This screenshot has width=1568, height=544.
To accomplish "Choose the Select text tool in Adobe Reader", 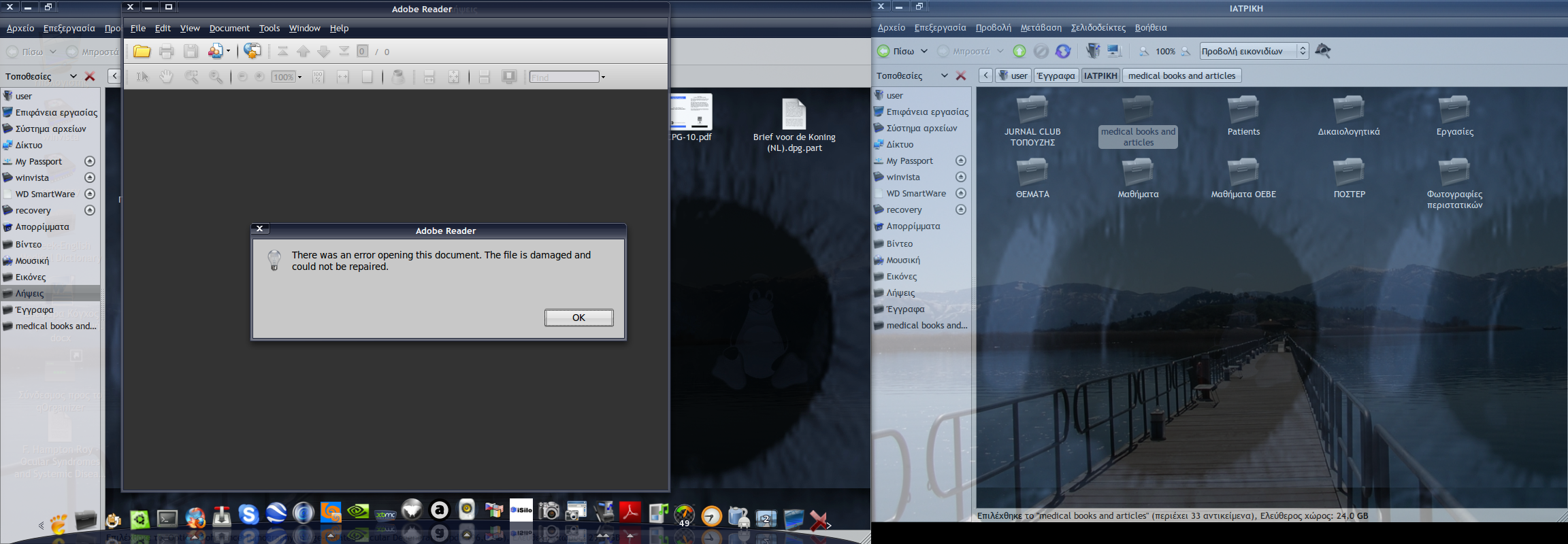I will point(142,77).
